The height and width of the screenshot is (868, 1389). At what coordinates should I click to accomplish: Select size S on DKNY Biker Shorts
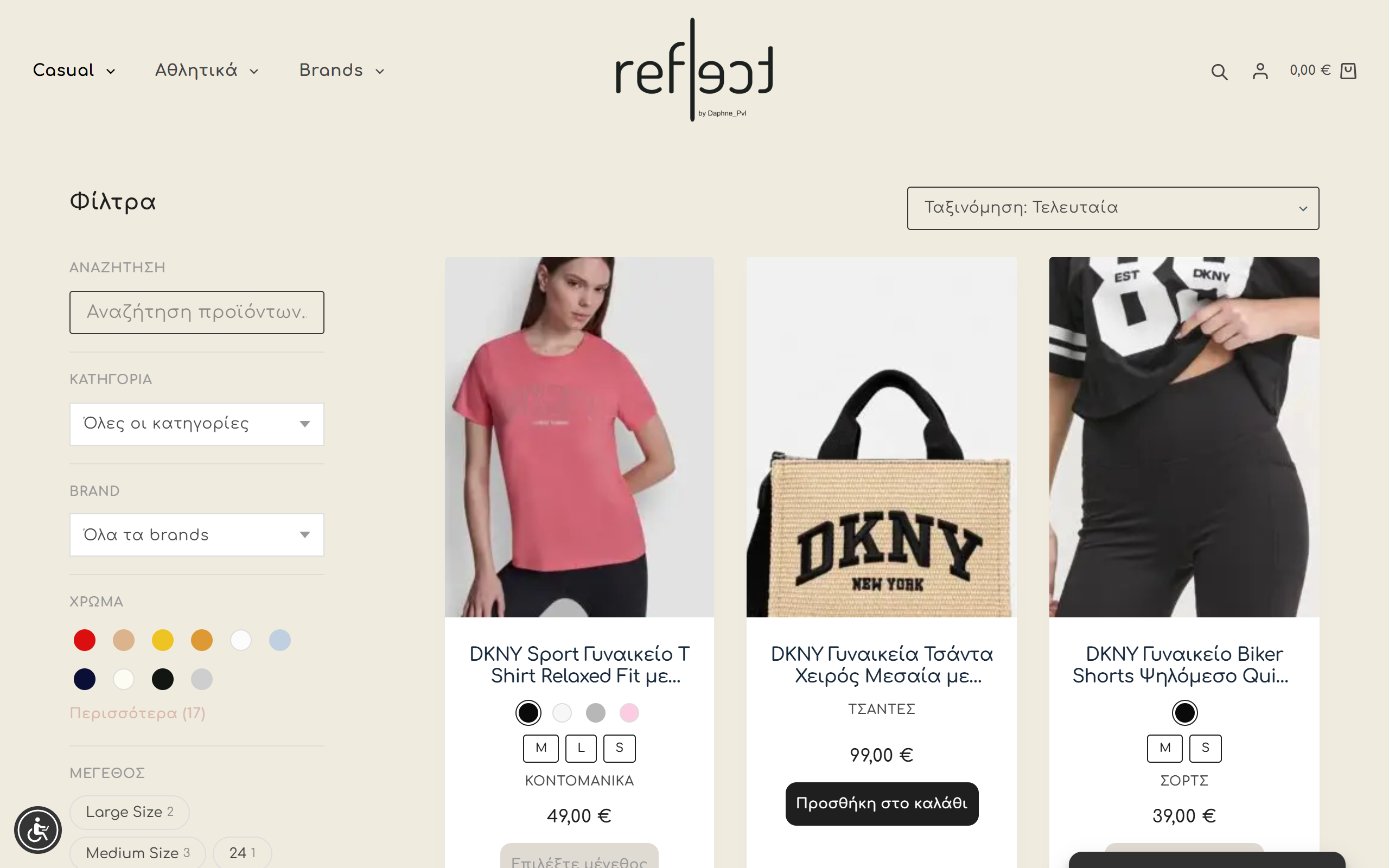point(1205,748)
